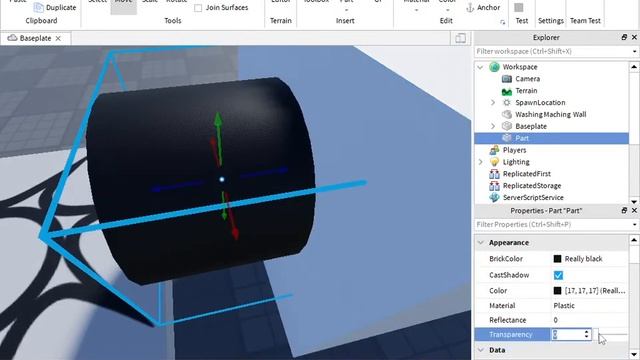The height and width of the screenshot is (360, 640).
Task: Click the red X-axis move arrow at bottom
Action: point(235,234)
